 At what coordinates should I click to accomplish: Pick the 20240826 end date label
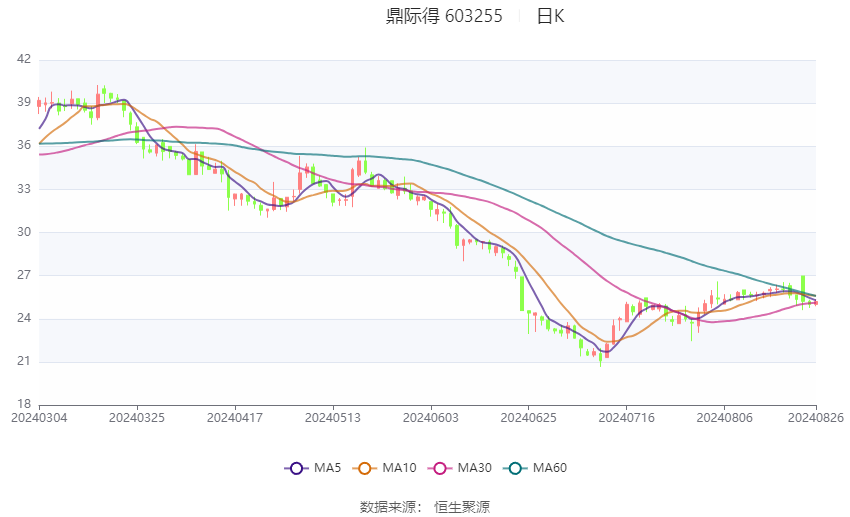816,417
